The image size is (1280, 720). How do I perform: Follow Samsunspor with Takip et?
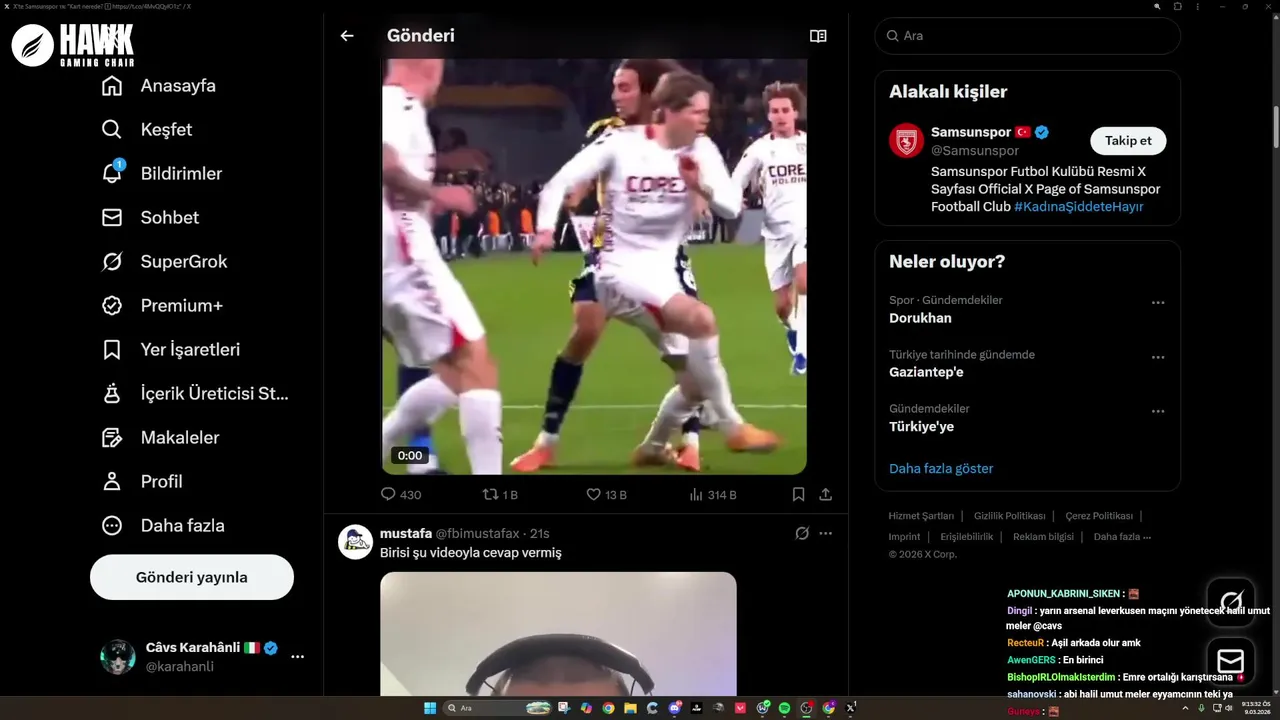point(1128,141)
